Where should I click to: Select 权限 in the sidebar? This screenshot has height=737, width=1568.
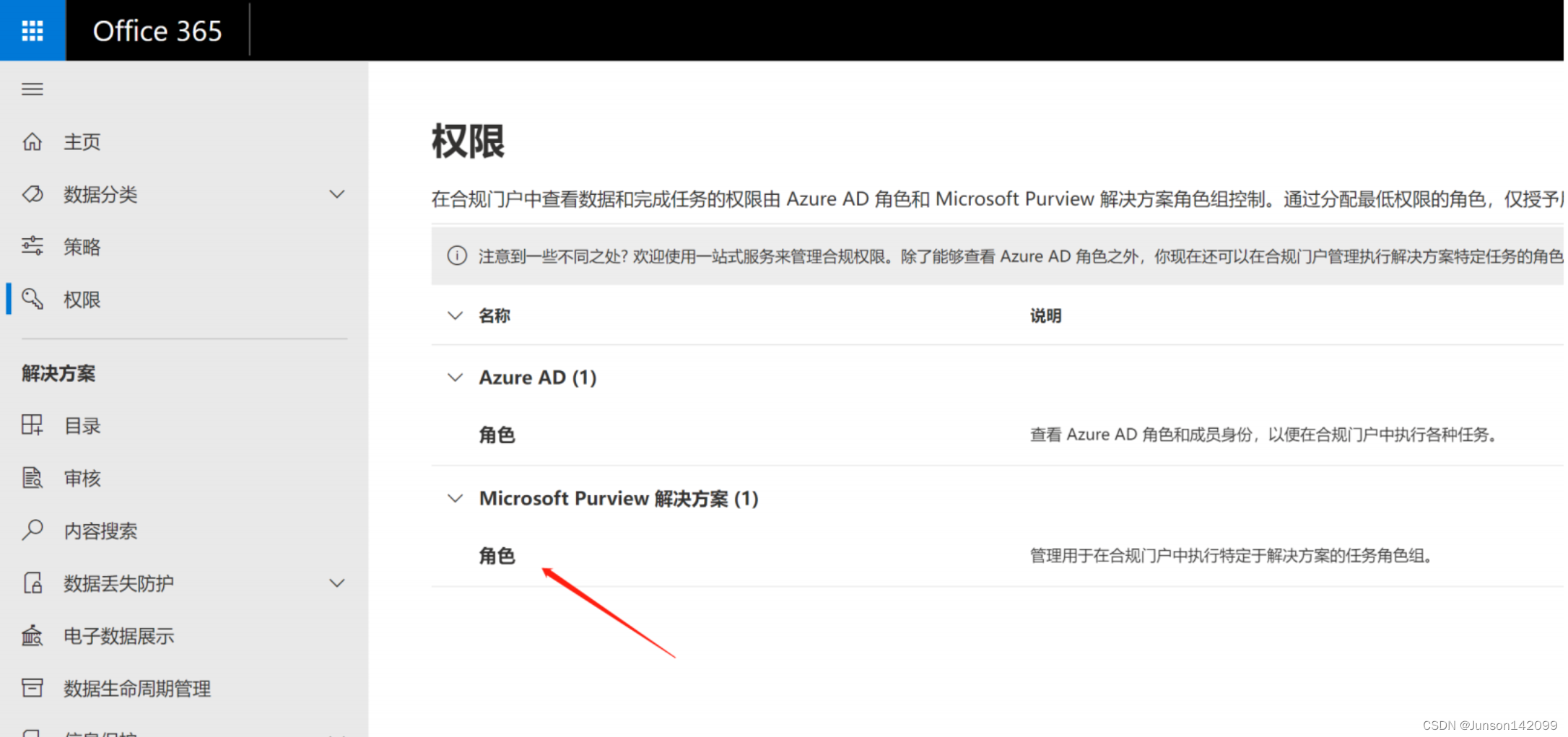[x=82, y=300]
